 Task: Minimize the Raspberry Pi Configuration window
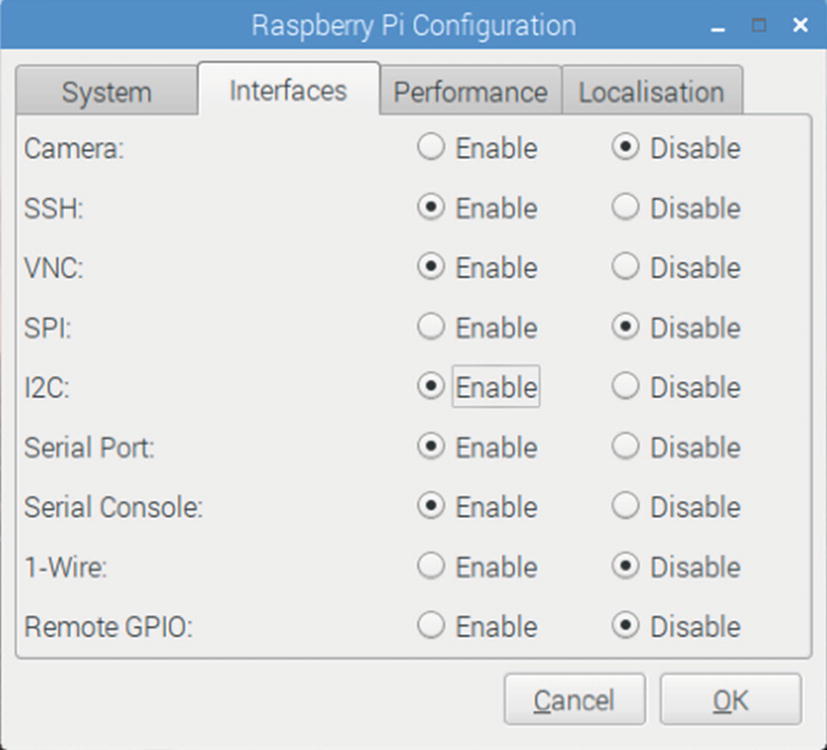(x=717, y=27)
